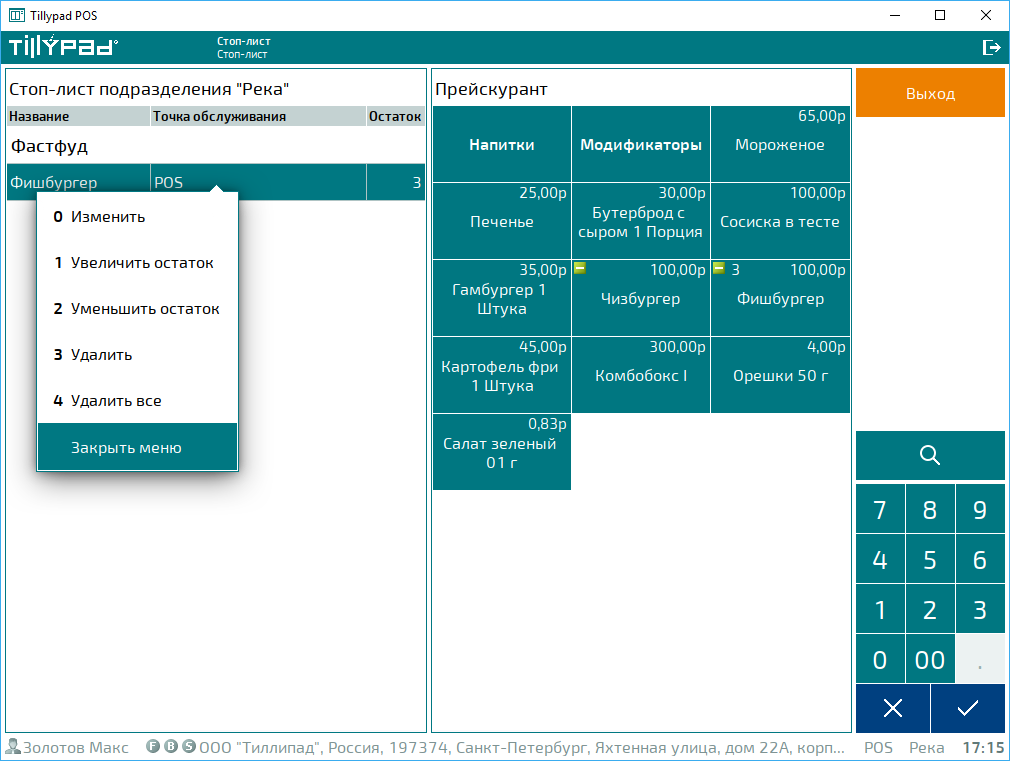Click the yellow stop-list marker on Фишбургер tile
This screenshot has height=761, width=1010.
click(x=718, y=268)
